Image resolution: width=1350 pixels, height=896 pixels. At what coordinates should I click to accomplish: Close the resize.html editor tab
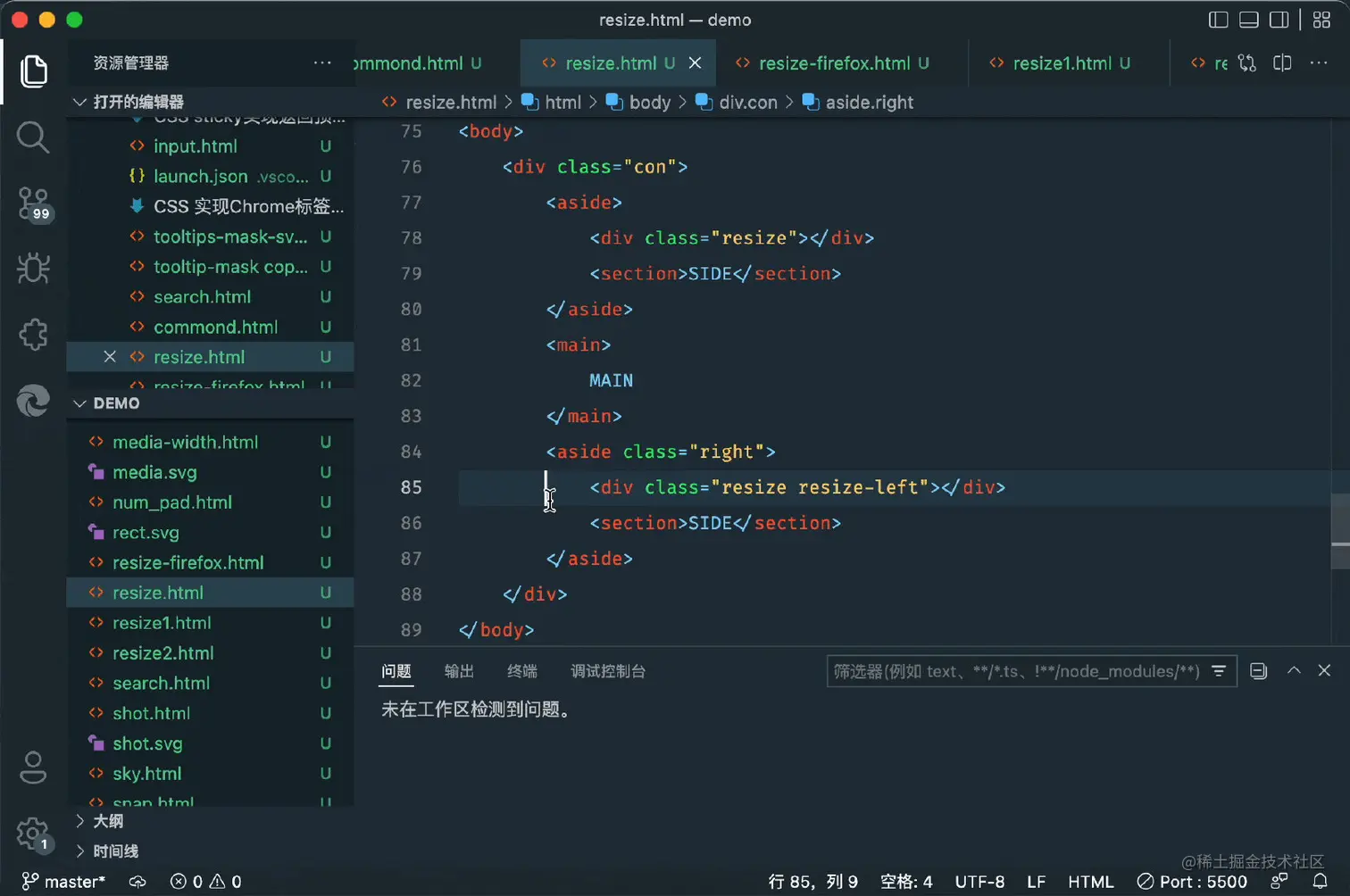(x=695, y=62)
